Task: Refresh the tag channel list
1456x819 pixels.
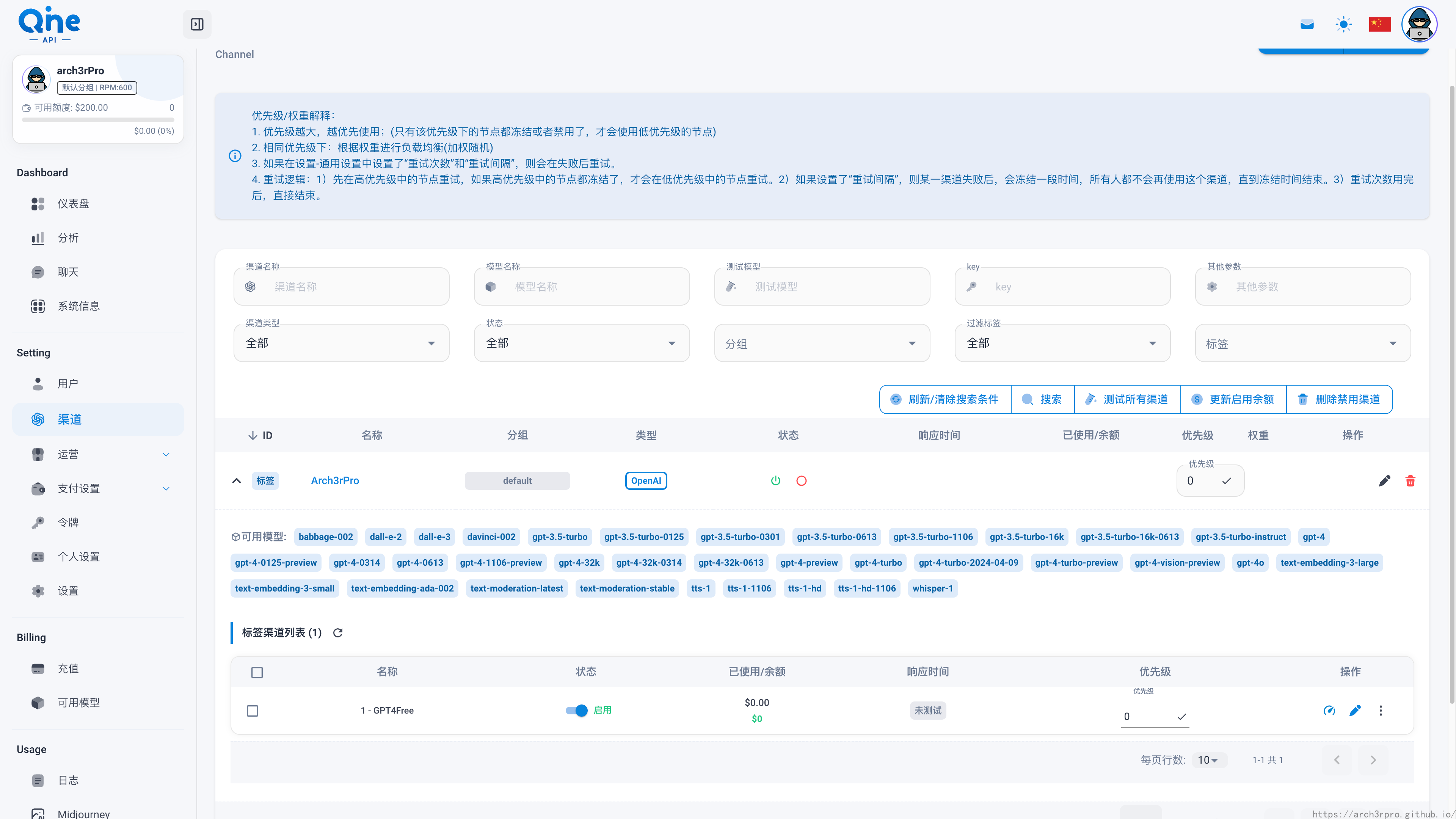Action: pyautogui.click(x=338, y=633)
